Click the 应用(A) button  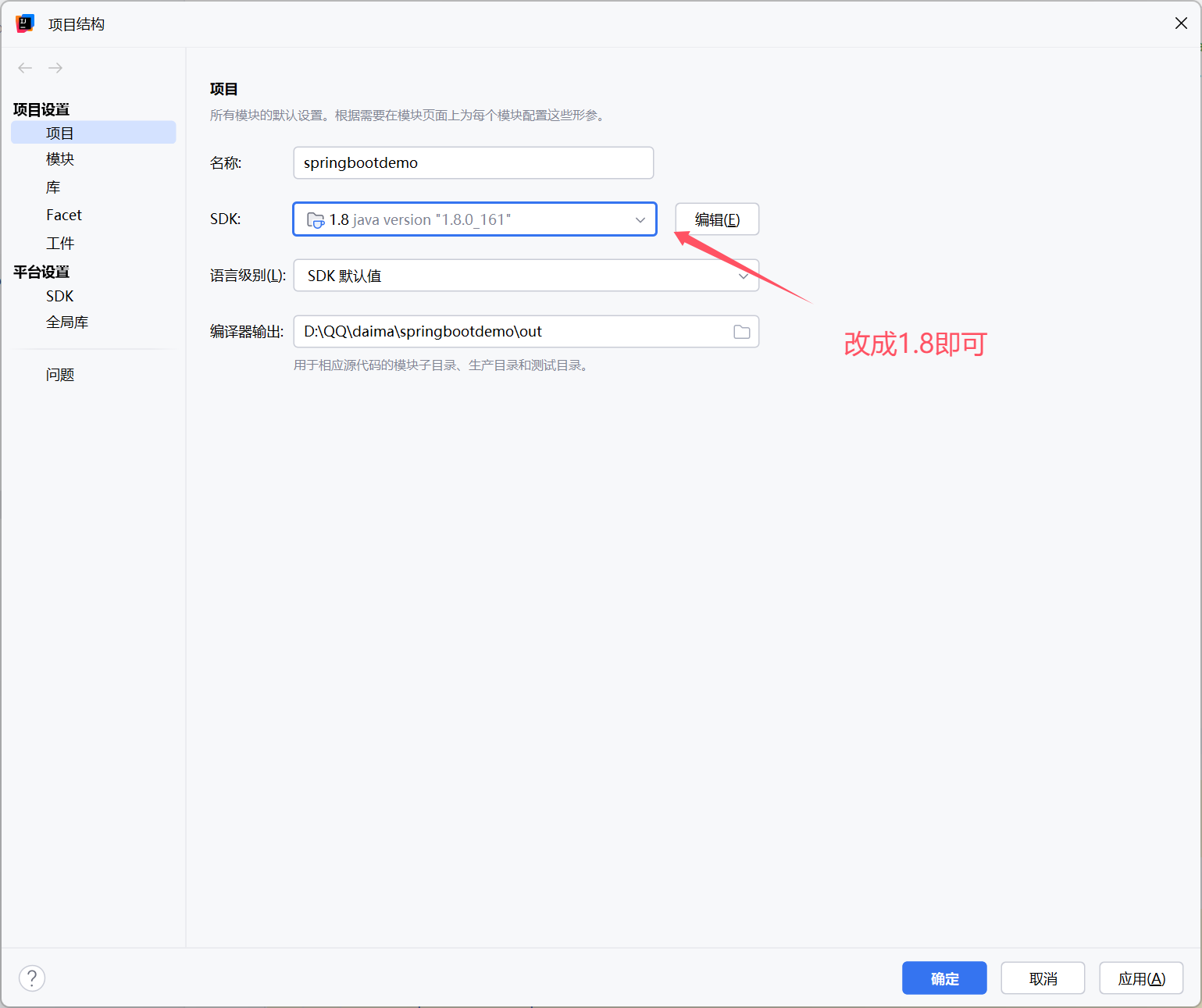(1141, 978)
